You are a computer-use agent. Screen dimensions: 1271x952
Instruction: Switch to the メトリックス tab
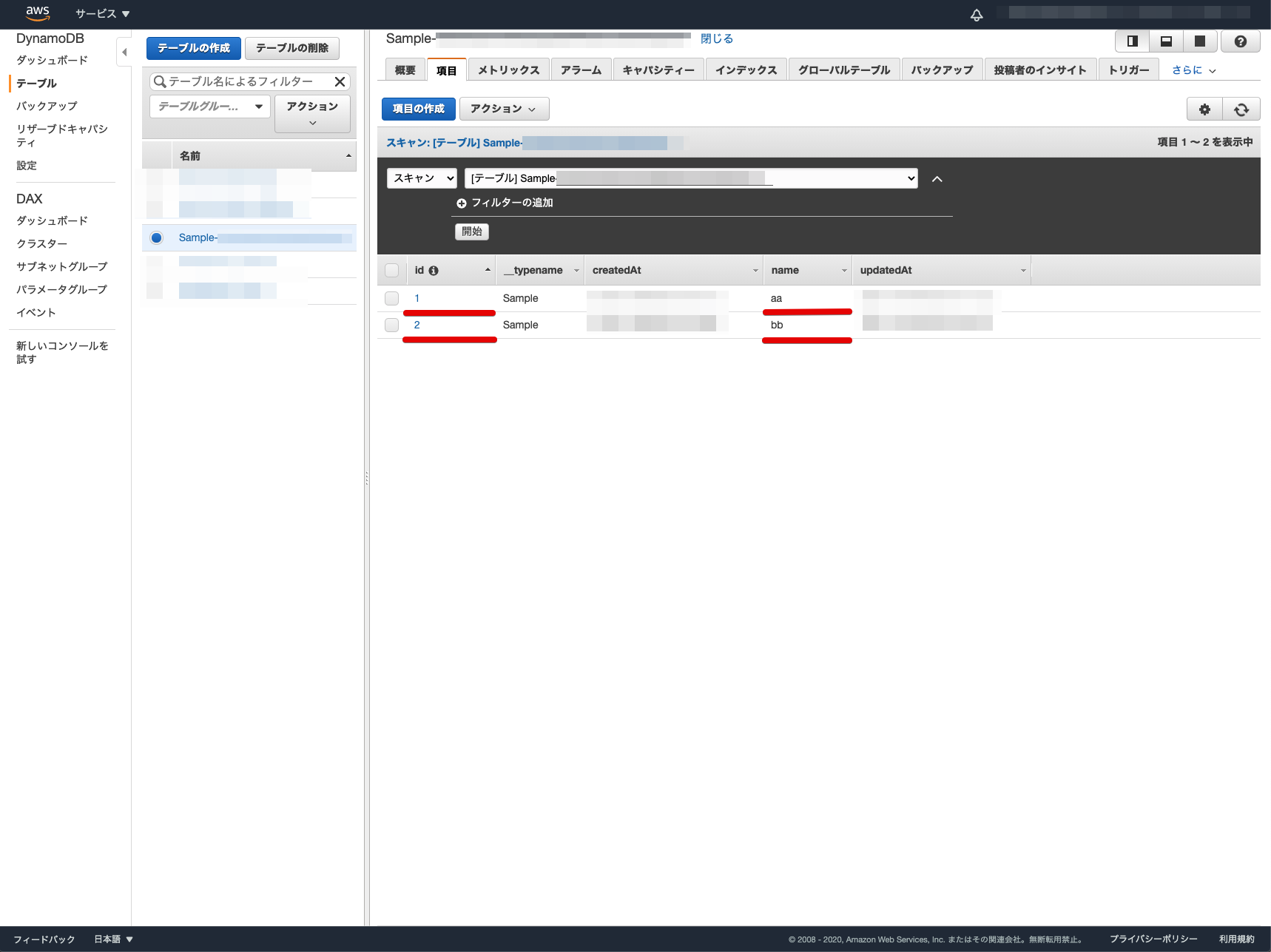click(x=509, y=70)
